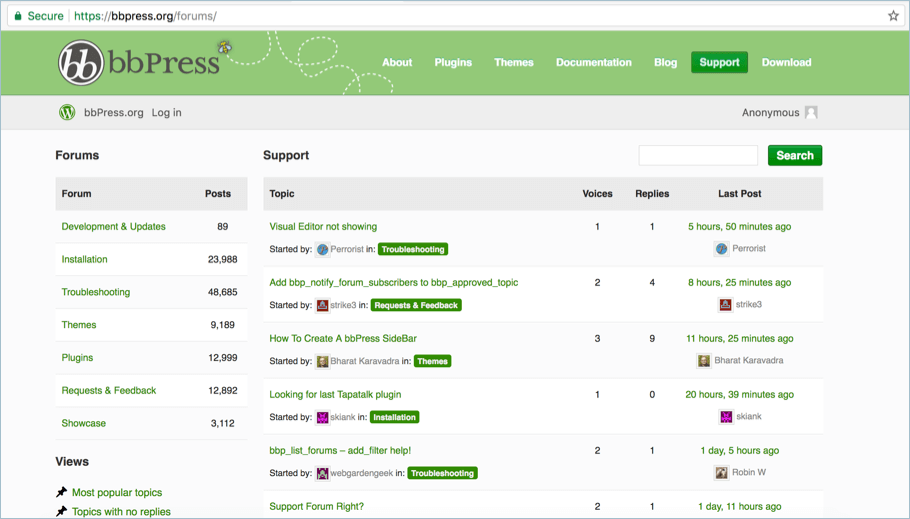Open the 'Visual Editor not showing' topic
Viewport: 910px width, 519px height.
[323, 227]
